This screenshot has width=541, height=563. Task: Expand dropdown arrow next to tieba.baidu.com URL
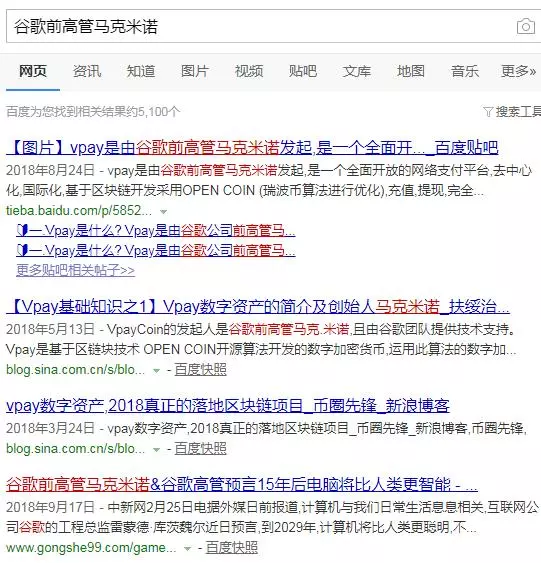[x=163, y=211]
